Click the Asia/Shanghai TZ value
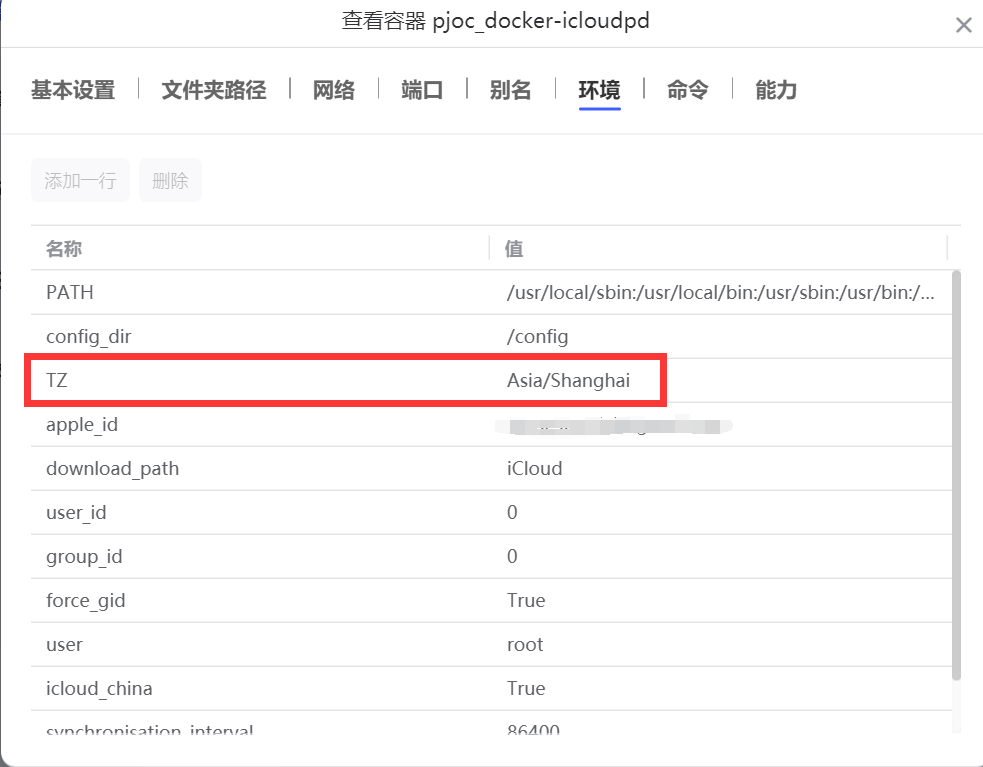This screenshot has height=767, width=983. [568, 381]
